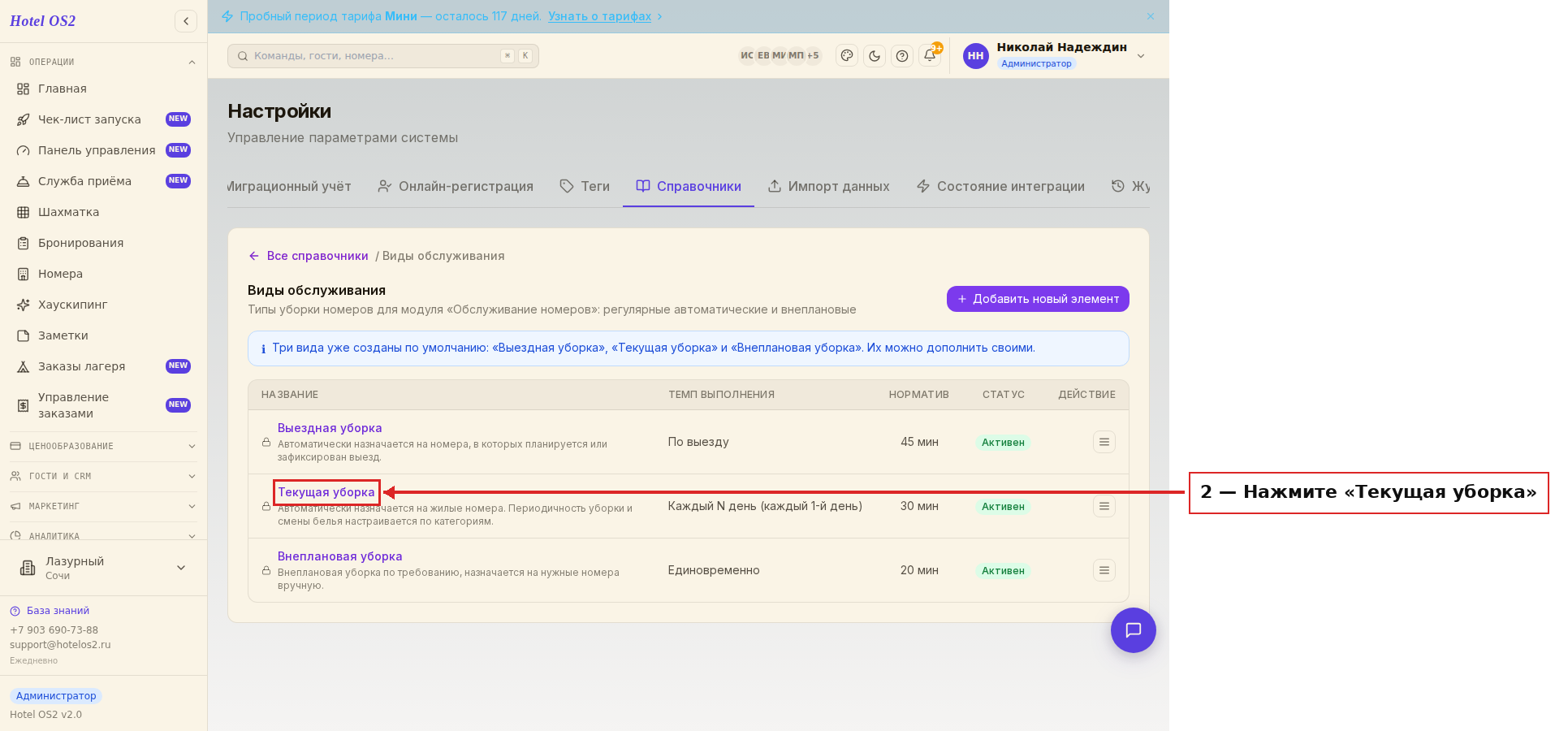1568x731 pixels.
Task: Click the lock icon beside Внеплановая уборка
Action: point(266,571)
